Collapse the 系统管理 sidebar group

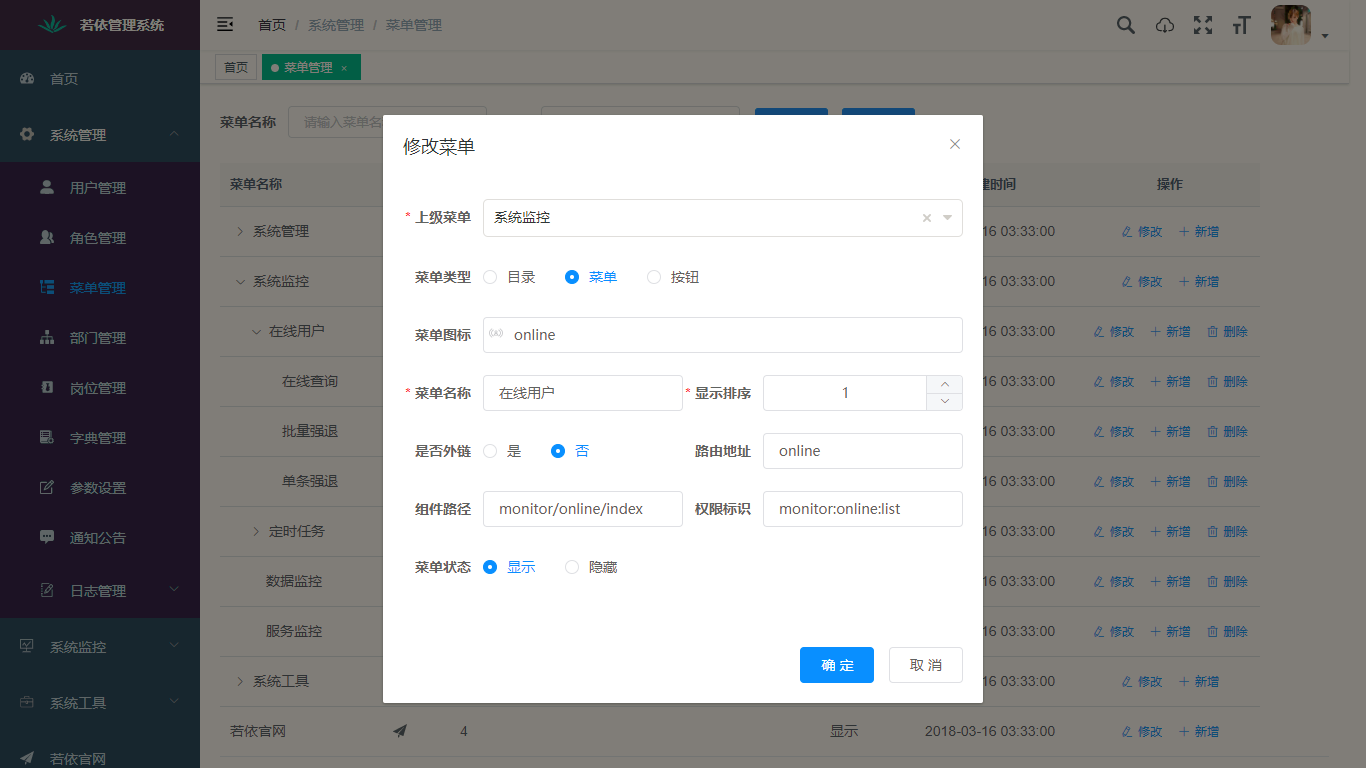point(100,134)
